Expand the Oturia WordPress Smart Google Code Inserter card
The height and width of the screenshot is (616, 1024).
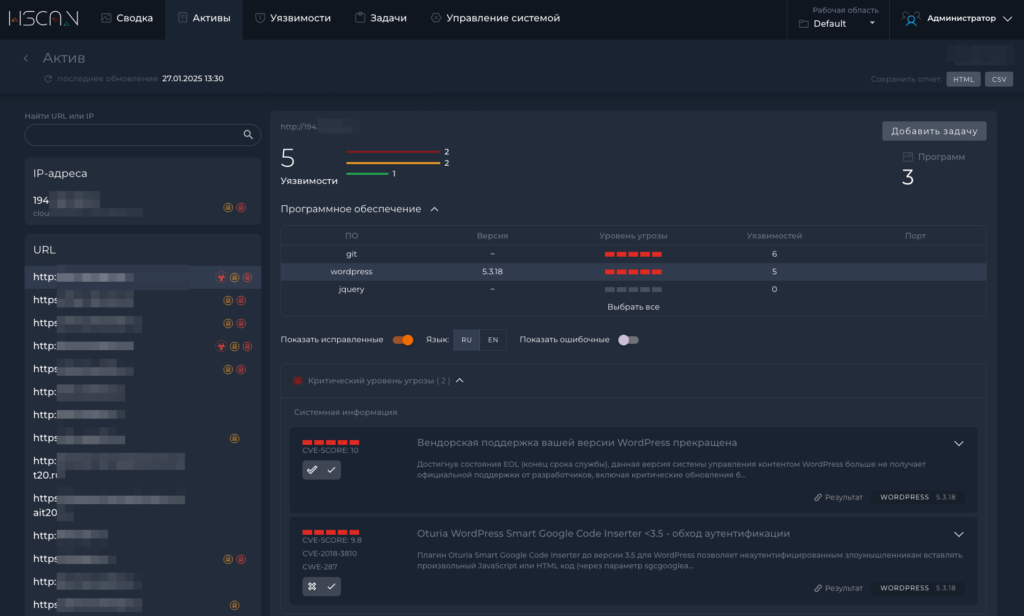pyautogui.click(x=959, y=534)
